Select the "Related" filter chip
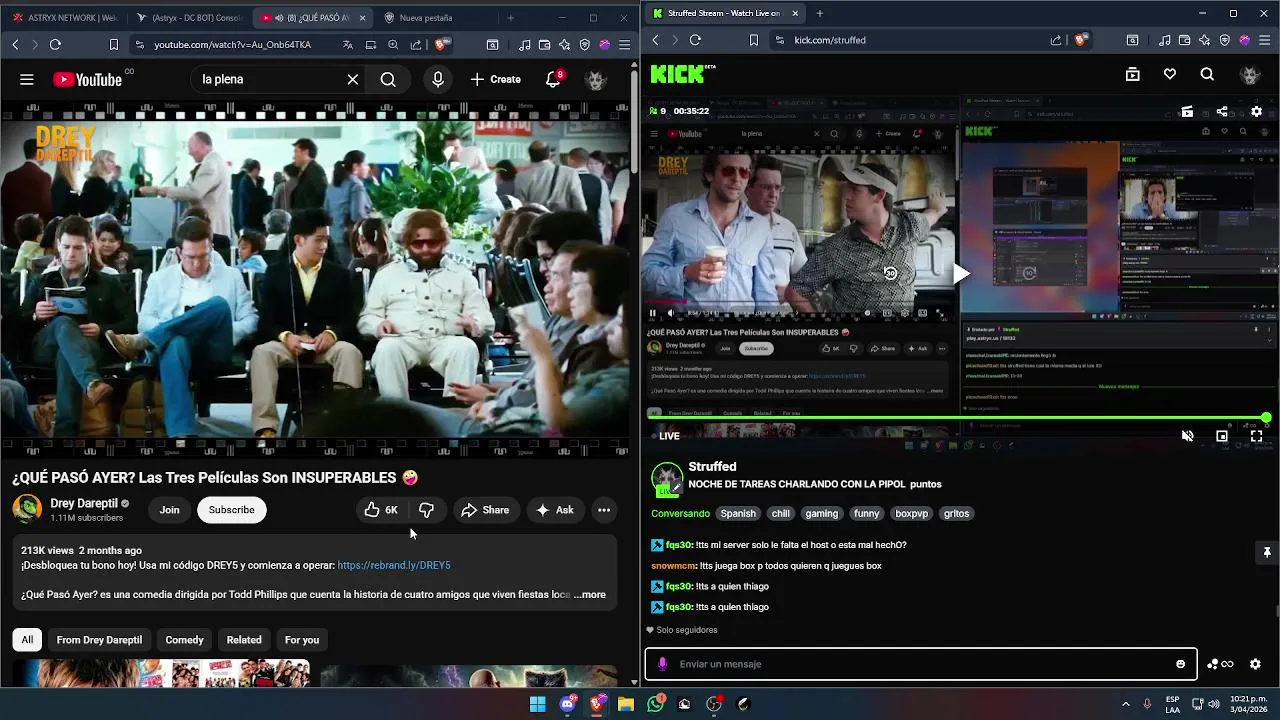Viewport: 1280px width, 720px height. click(x=244, y=640)
